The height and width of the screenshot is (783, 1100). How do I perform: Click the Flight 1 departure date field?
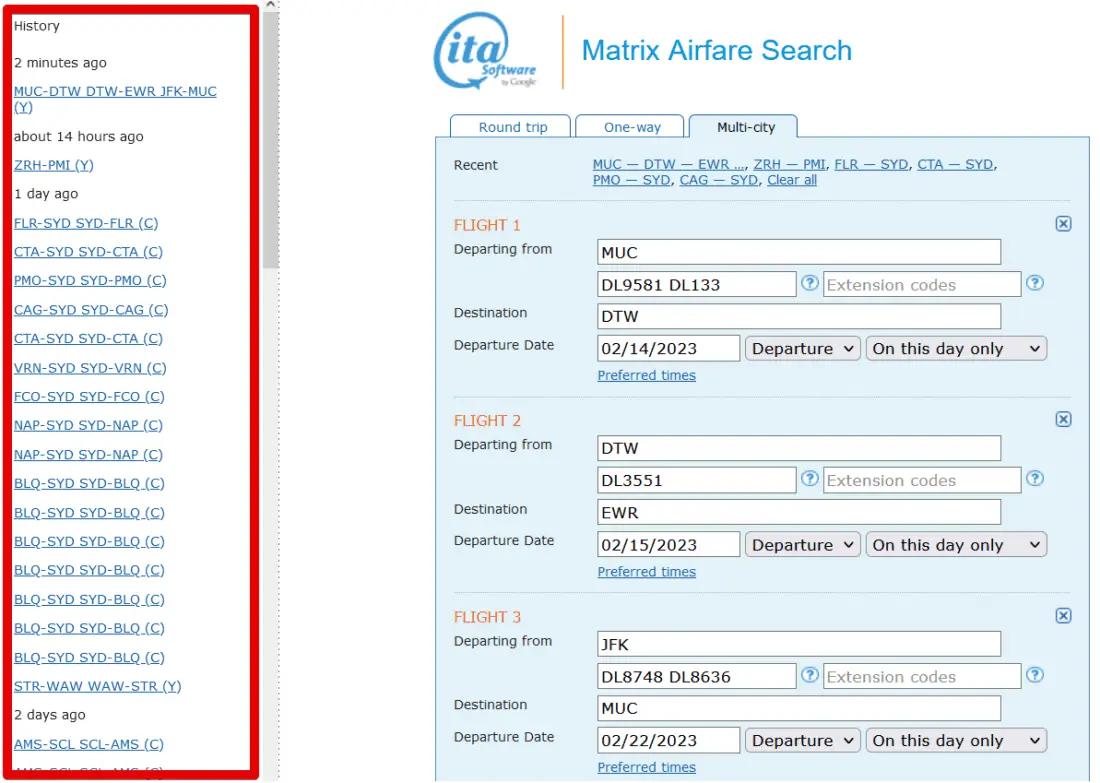[x=668, y=349]
